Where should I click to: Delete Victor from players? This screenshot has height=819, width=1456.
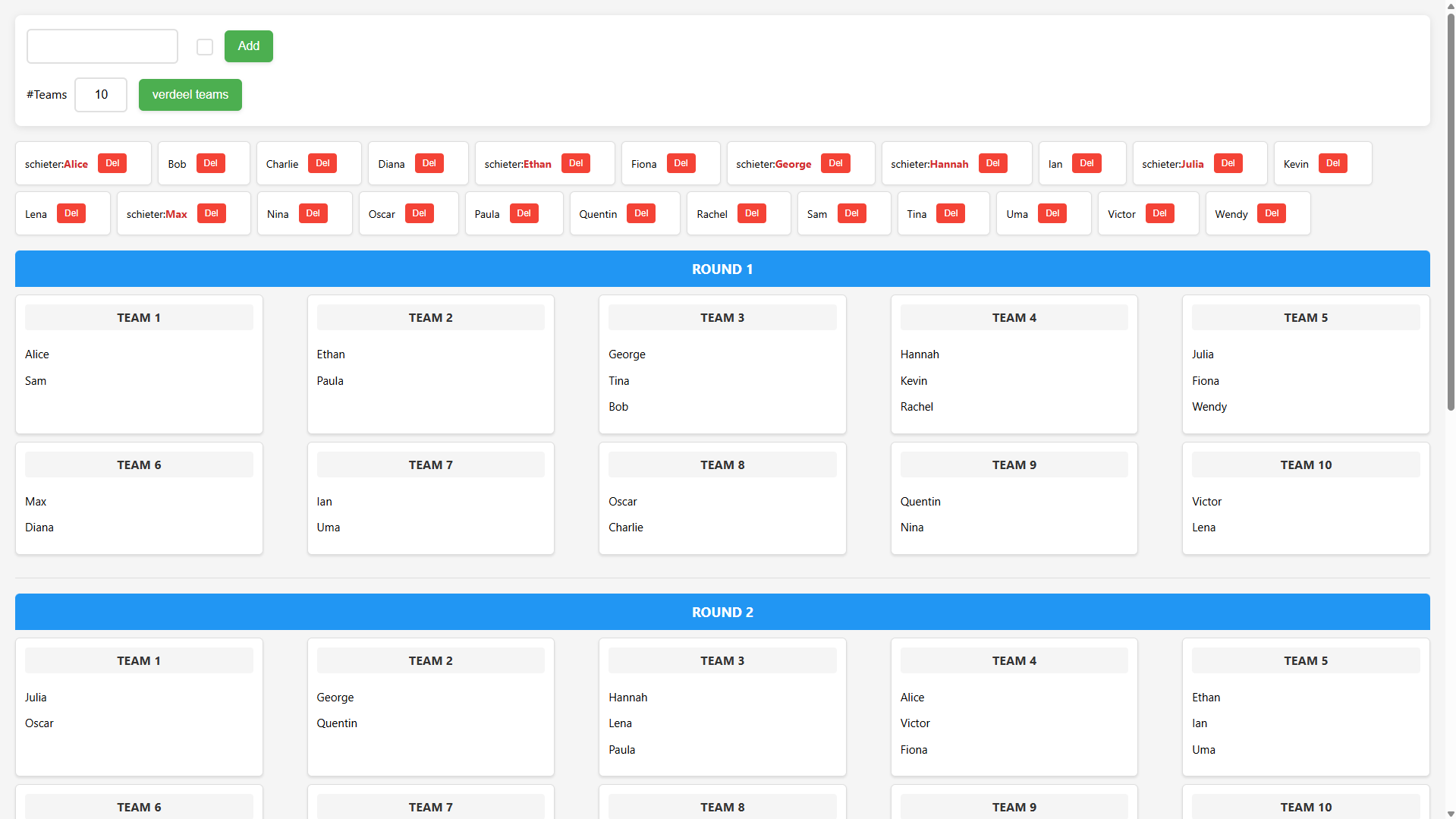[1160, 213]
